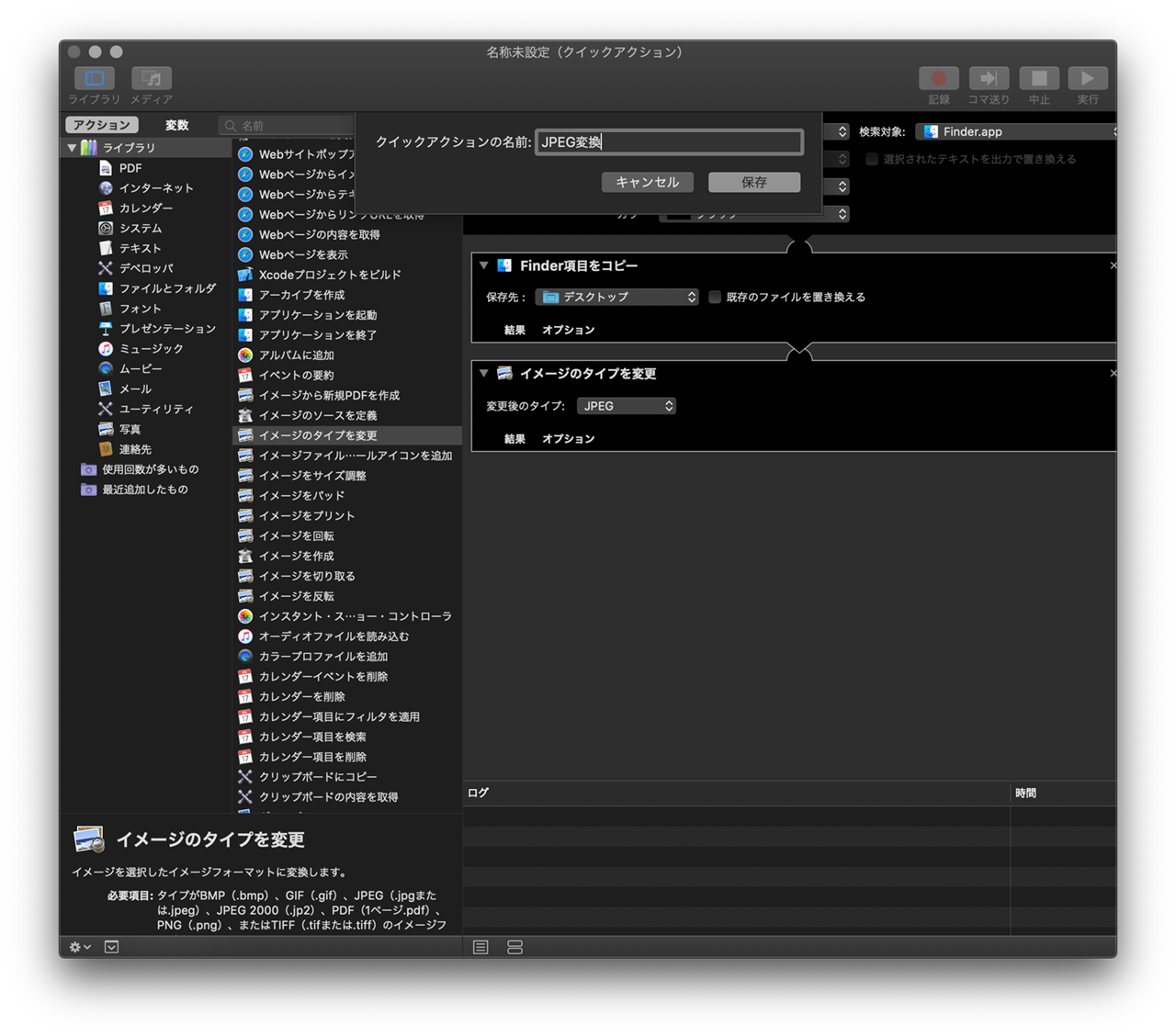This screenshot has height=1036, width=1176.
Task: Collapse the ライブラリ tree in sidebar
Action: coord(72,148)
